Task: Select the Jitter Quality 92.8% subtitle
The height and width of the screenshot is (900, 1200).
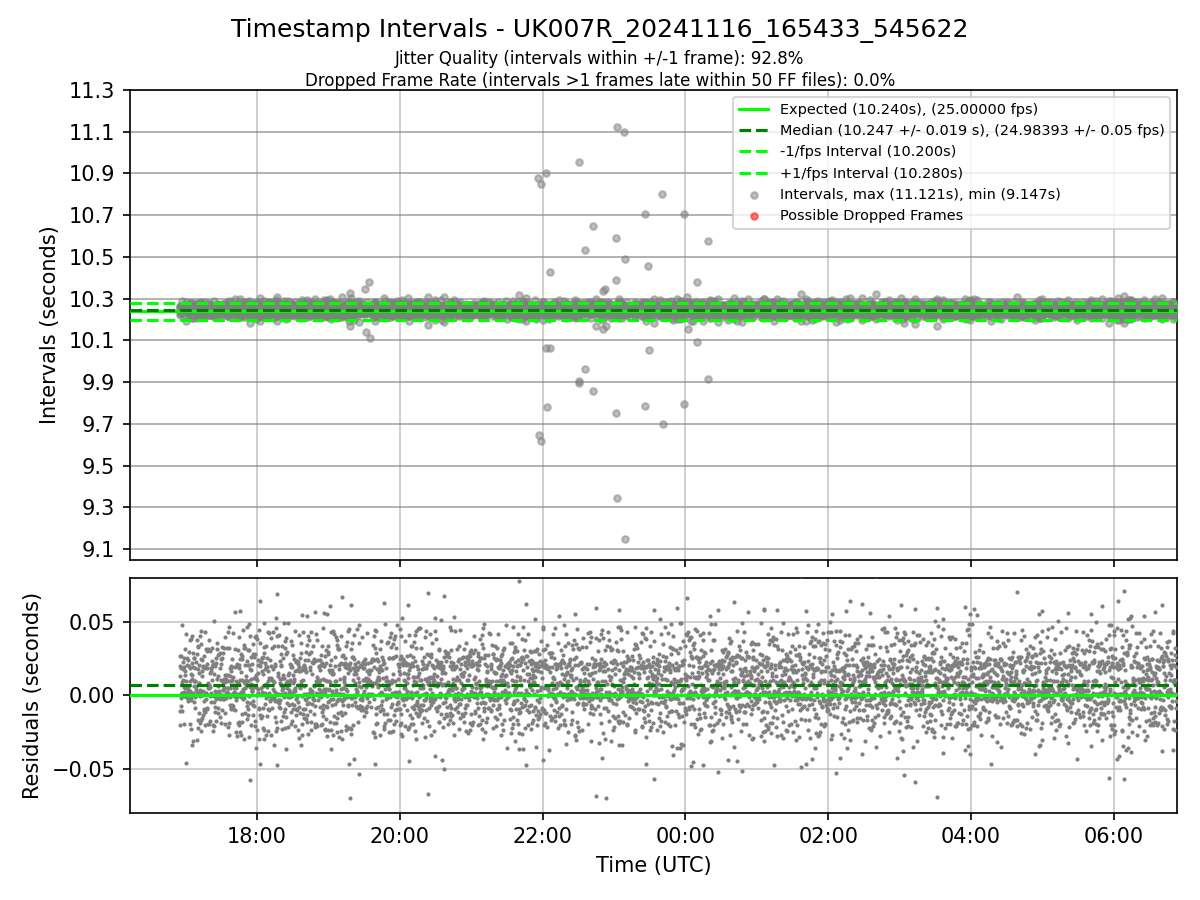Action: [599, 58]
